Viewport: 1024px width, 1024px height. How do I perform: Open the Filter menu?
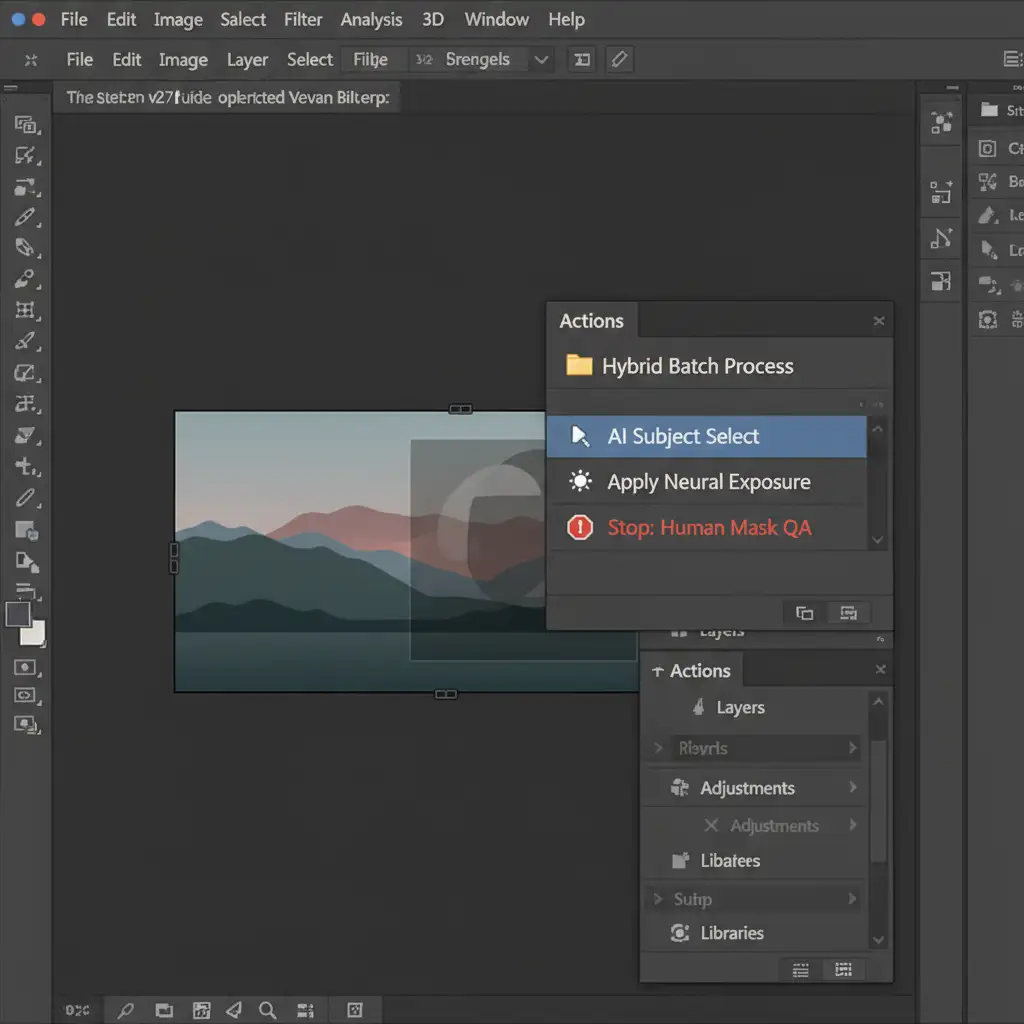pos(302,20)
